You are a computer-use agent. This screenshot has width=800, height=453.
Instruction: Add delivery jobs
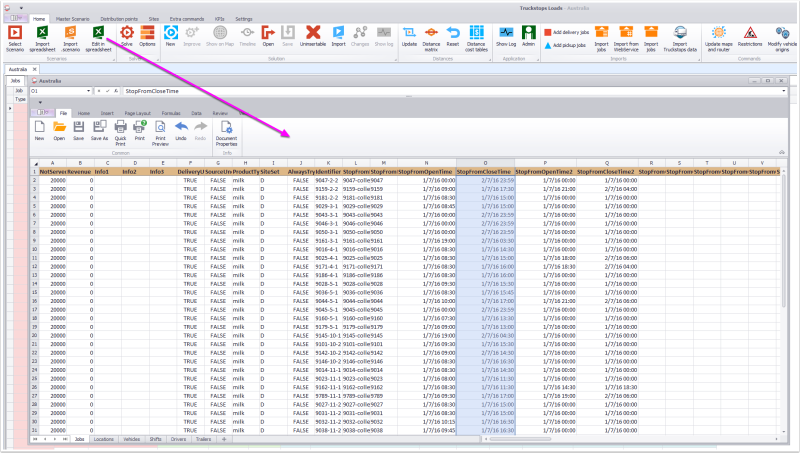566,32
